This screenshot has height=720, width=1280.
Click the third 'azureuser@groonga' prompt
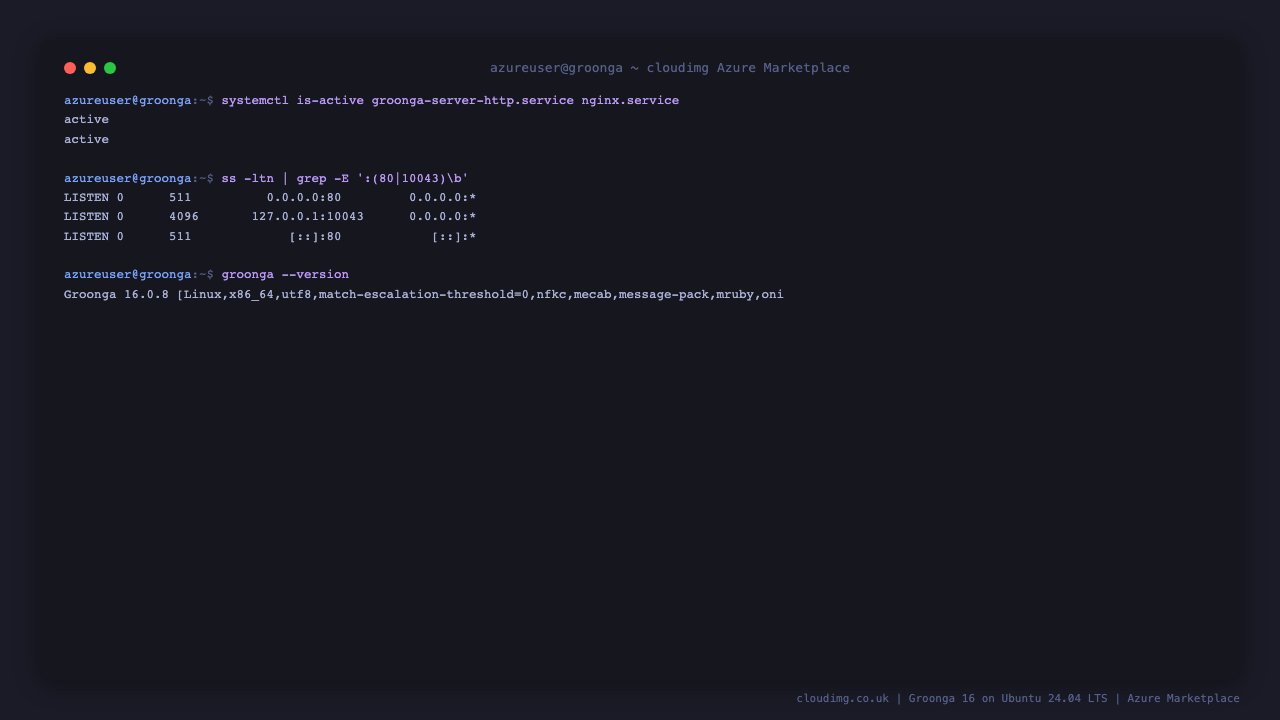128,275
